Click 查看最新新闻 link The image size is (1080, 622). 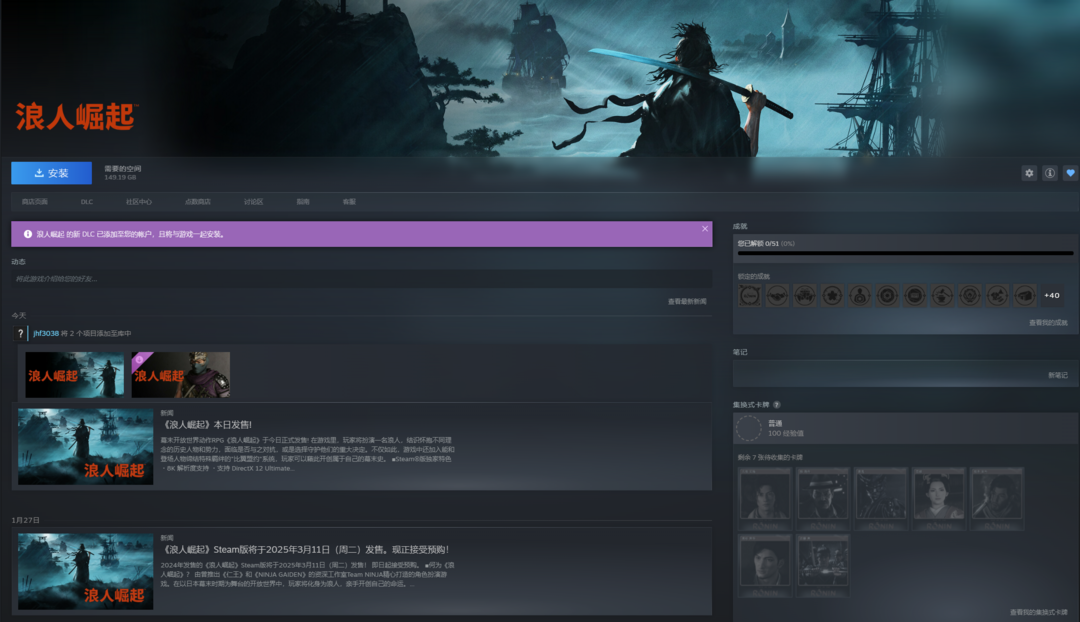coord(687,302)
